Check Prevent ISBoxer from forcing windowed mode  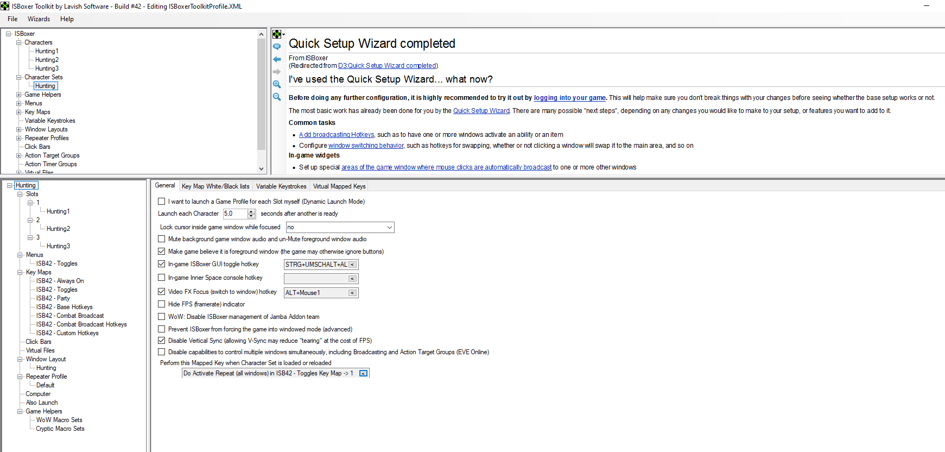tap(161, 329)
